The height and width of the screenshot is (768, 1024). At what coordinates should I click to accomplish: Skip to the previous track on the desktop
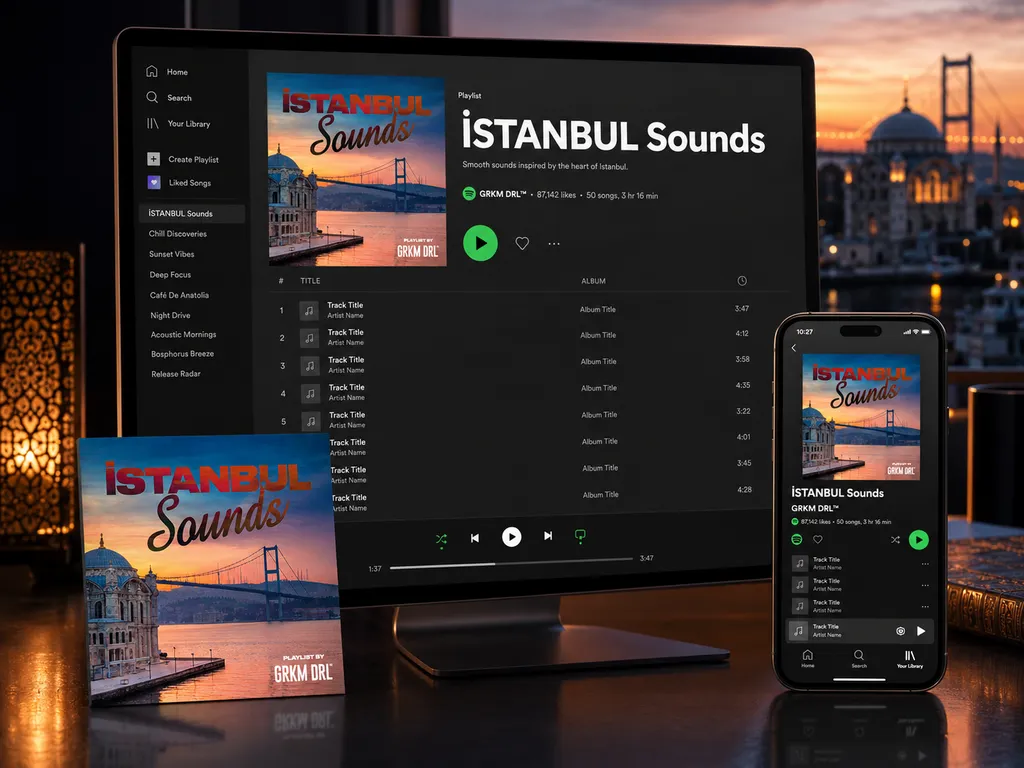tap(475, 537)
